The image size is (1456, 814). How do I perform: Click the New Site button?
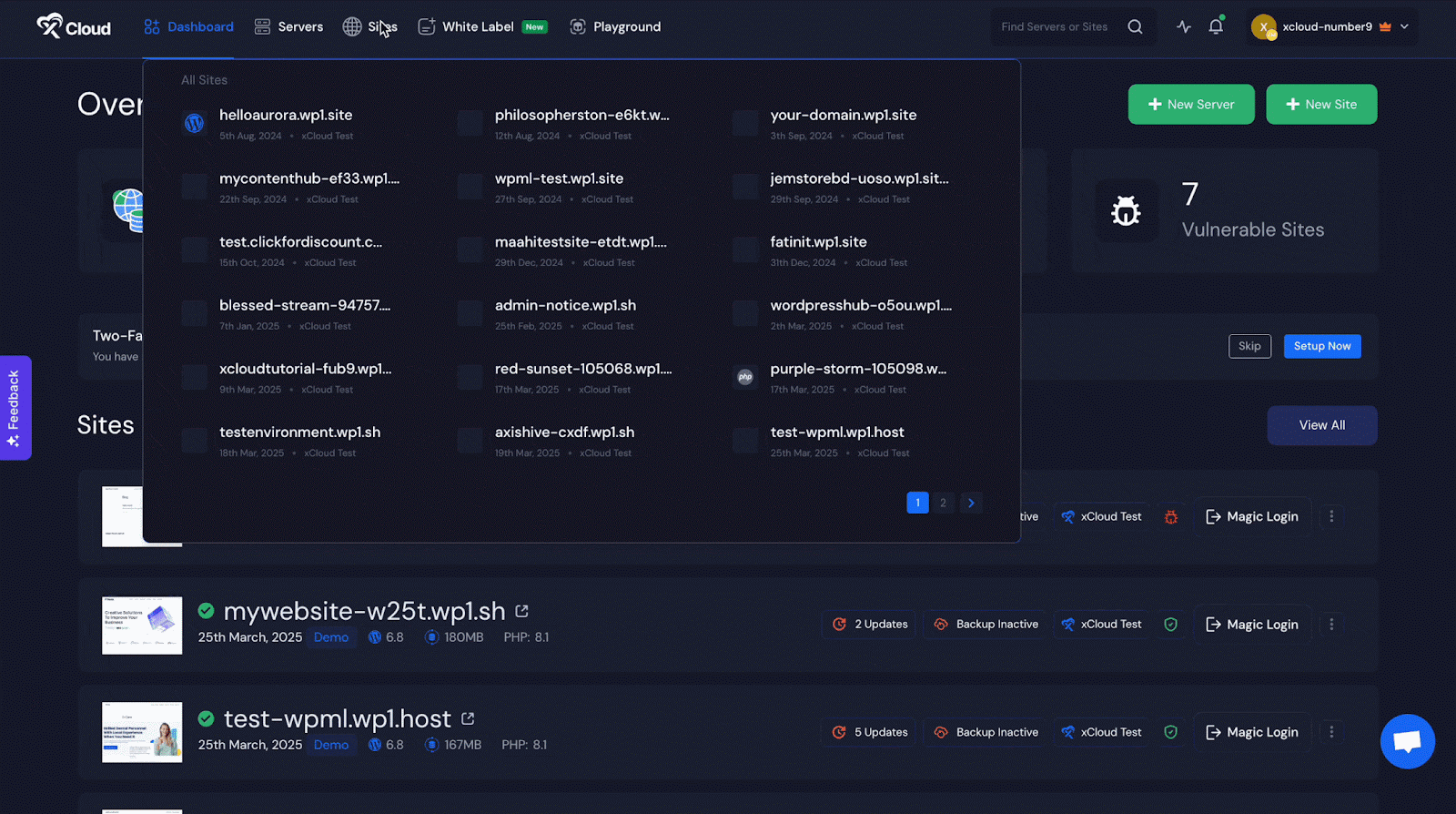pyautogui.click(x=1321, y=104)
